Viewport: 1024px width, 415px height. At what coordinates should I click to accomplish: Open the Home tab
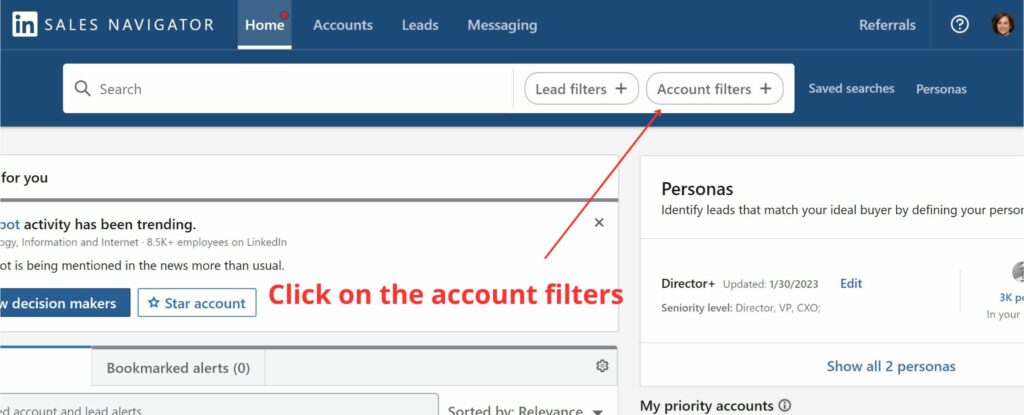pyautogui.click(x=264, y=25)
